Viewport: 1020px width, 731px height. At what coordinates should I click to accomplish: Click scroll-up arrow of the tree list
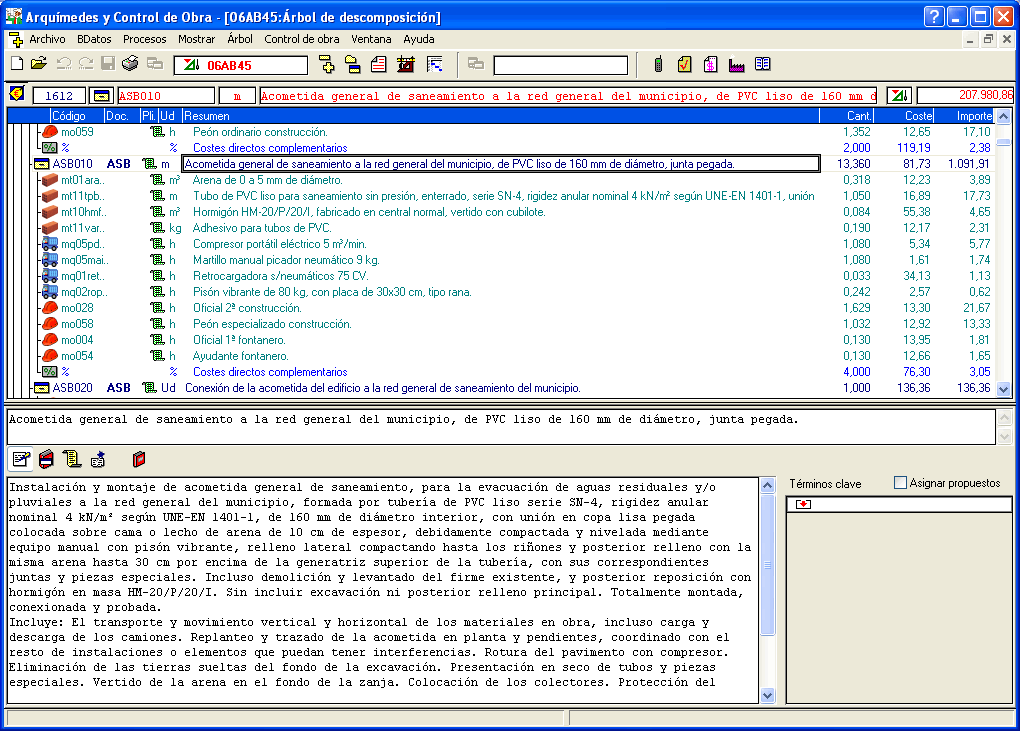(x=1004, y=116)
